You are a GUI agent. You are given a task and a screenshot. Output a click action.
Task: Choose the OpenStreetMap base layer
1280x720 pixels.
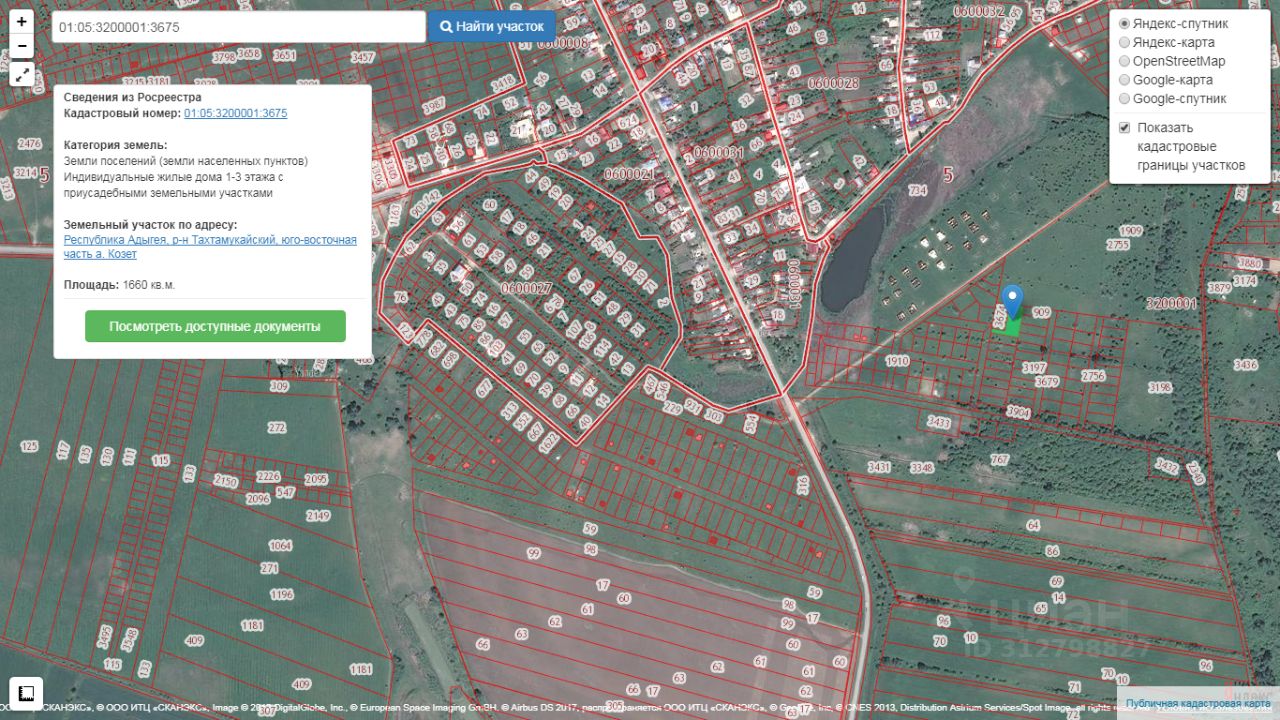(1125, 61)
